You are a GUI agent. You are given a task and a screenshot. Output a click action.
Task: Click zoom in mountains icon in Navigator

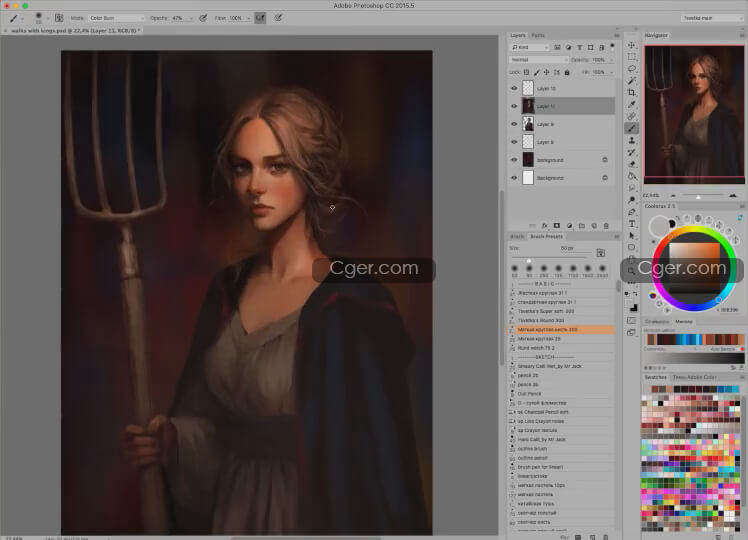click(733, 196)
